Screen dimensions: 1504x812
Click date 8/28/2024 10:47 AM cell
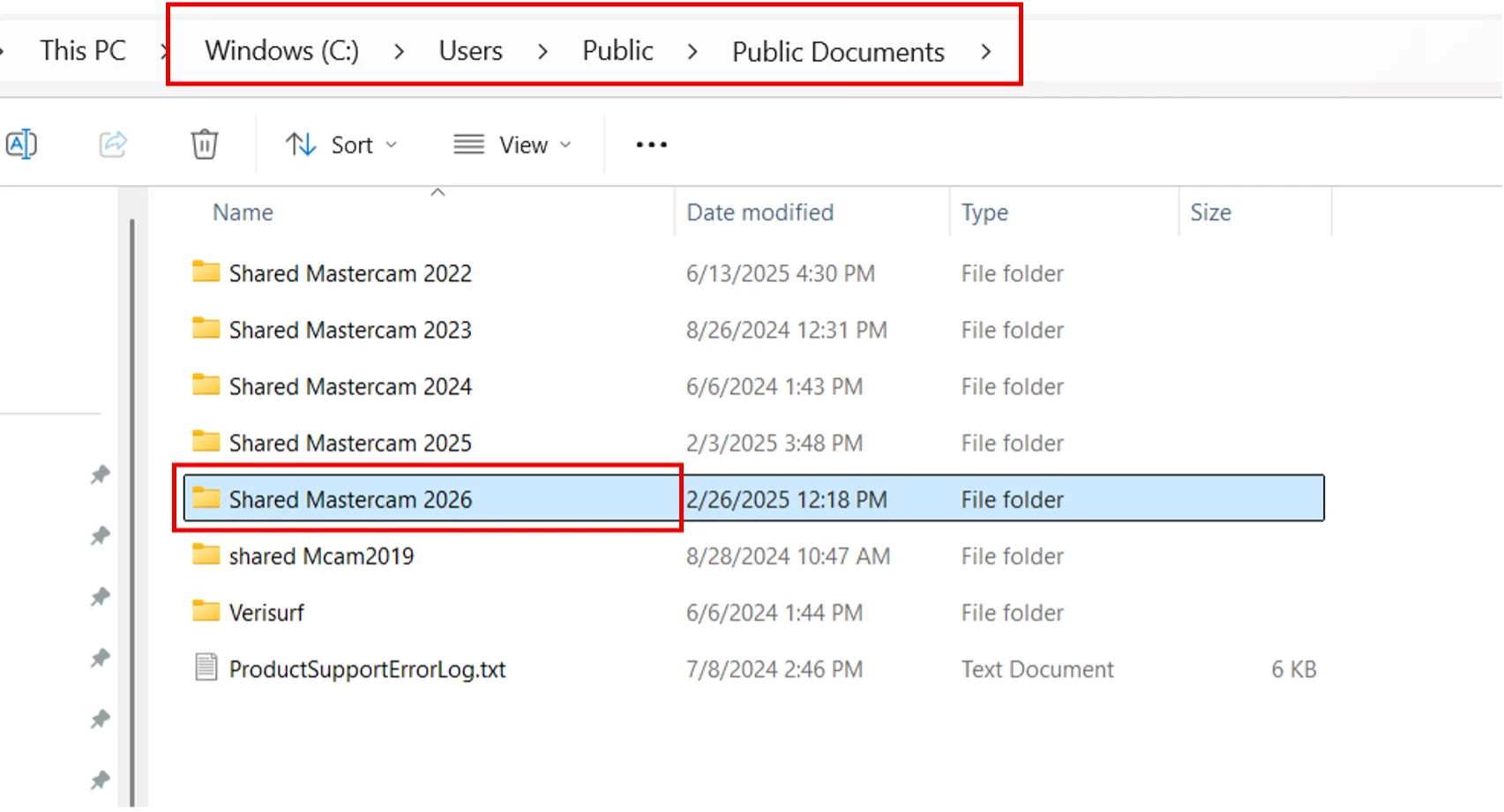click(789, 556)
